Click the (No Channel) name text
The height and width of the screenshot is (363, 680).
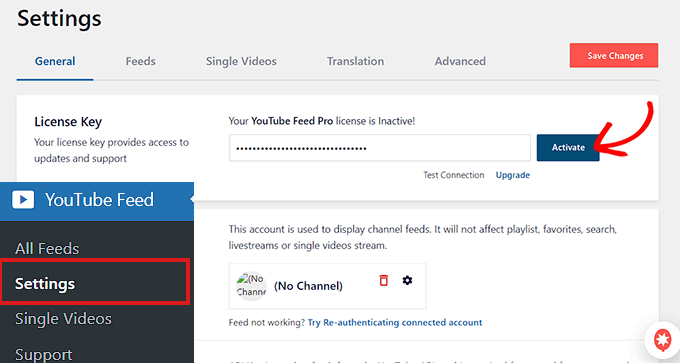pos(308,286)
